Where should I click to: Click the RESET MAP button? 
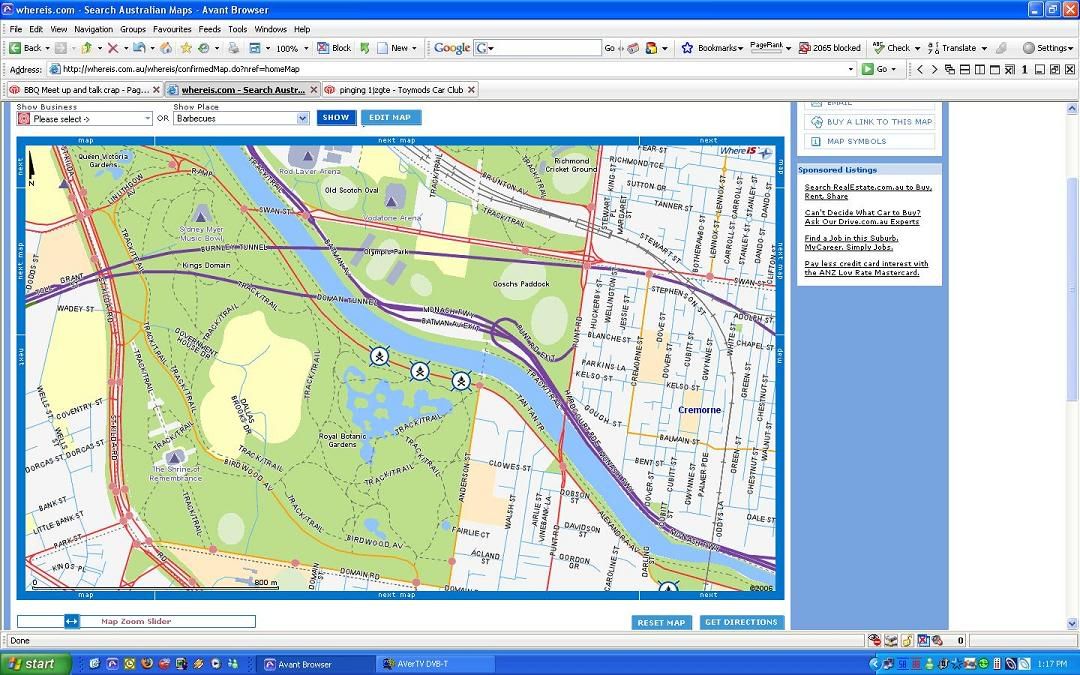coord(661,623)
